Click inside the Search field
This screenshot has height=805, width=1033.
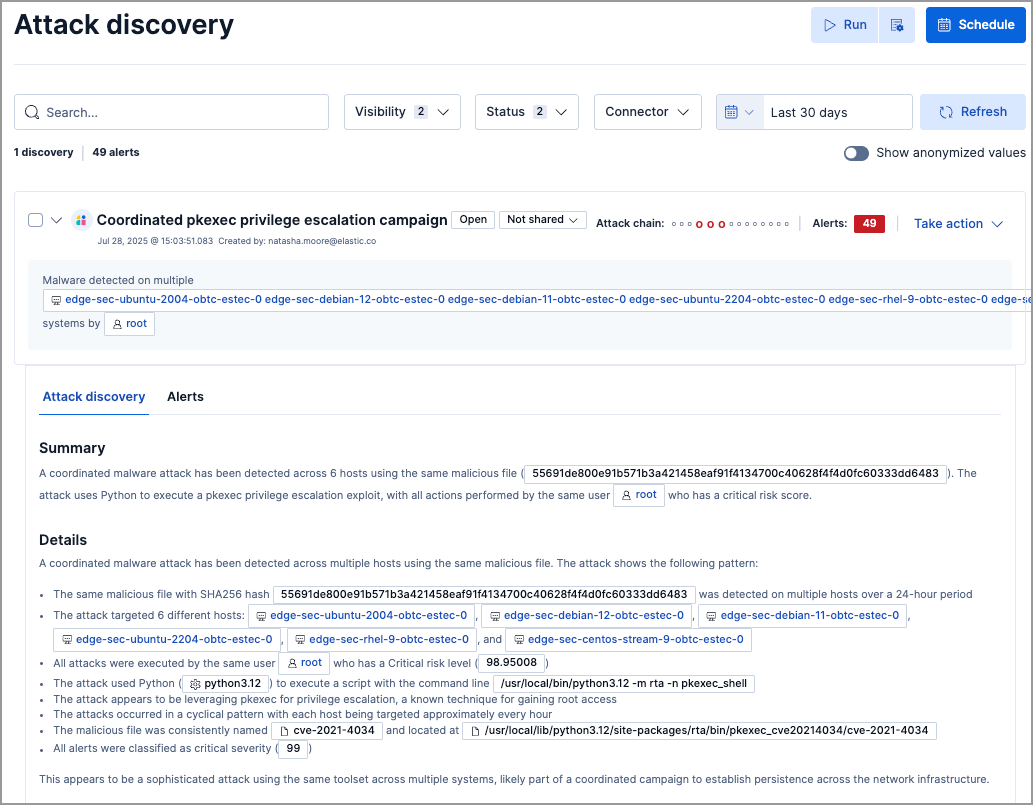(x=170, y=111)
